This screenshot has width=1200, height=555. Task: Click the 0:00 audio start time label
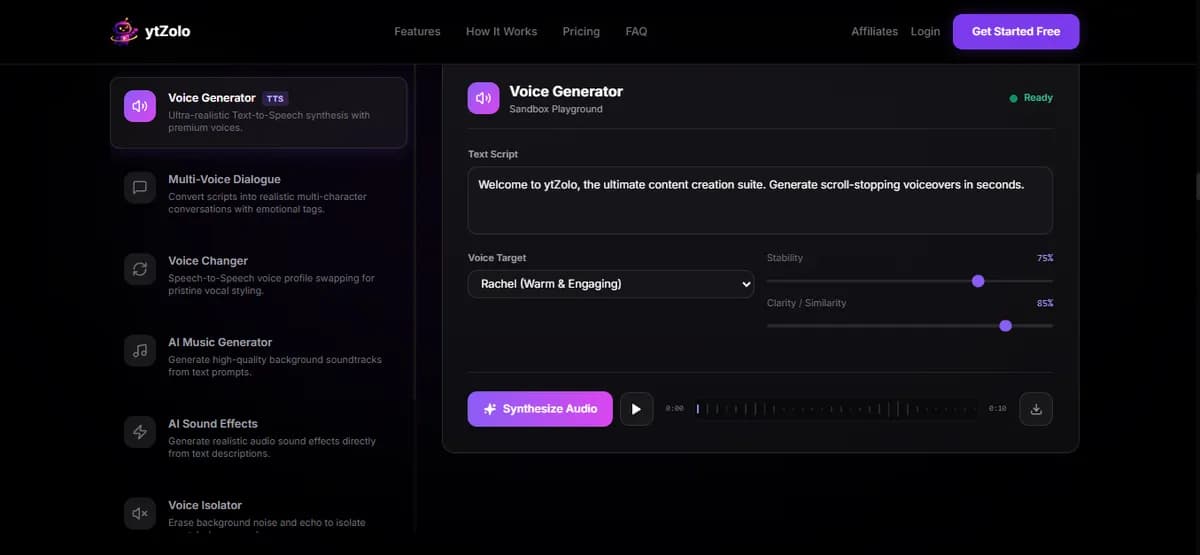pos(675,409)
